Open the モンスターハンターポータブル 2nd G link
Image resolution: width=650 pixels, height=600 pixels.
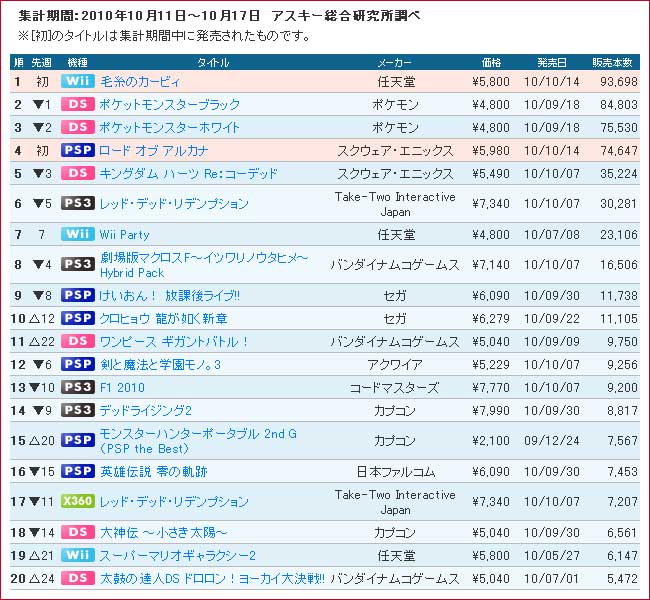point(198,441)
